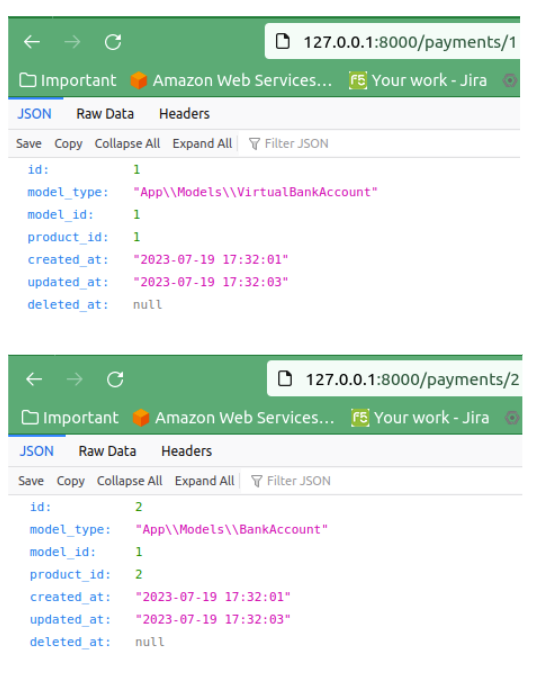Click forward arrow in top browser window

coord(72,42)
